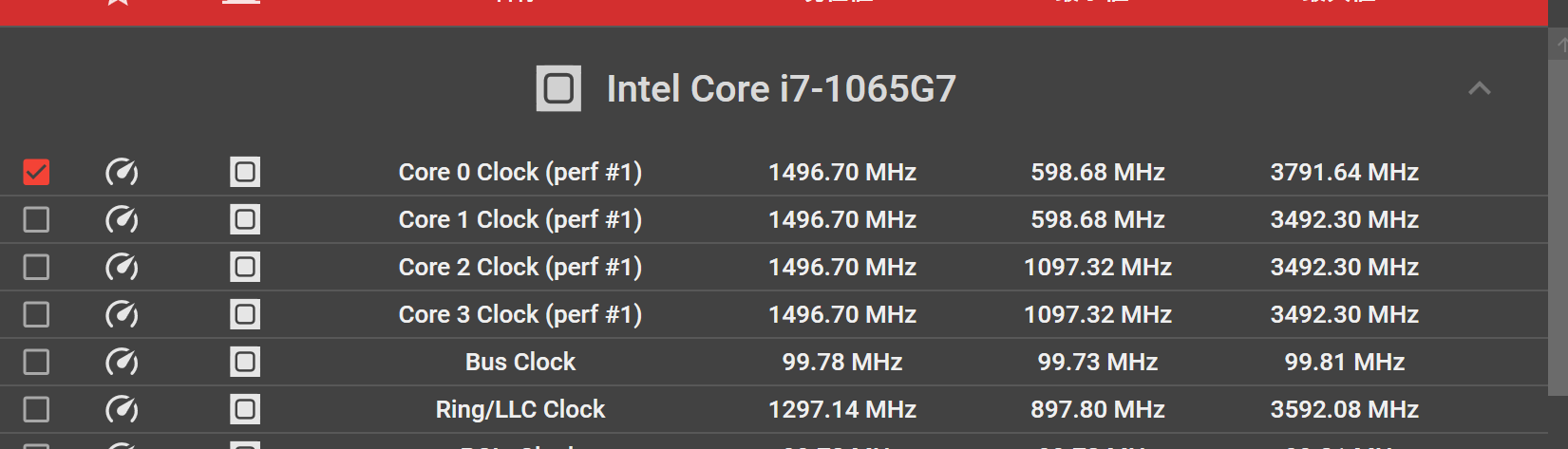Collapse the Intel Core i7-1065G7 section
Image resolution: width=1568 pixels, height=449 pixels.
coord(1480,88)
